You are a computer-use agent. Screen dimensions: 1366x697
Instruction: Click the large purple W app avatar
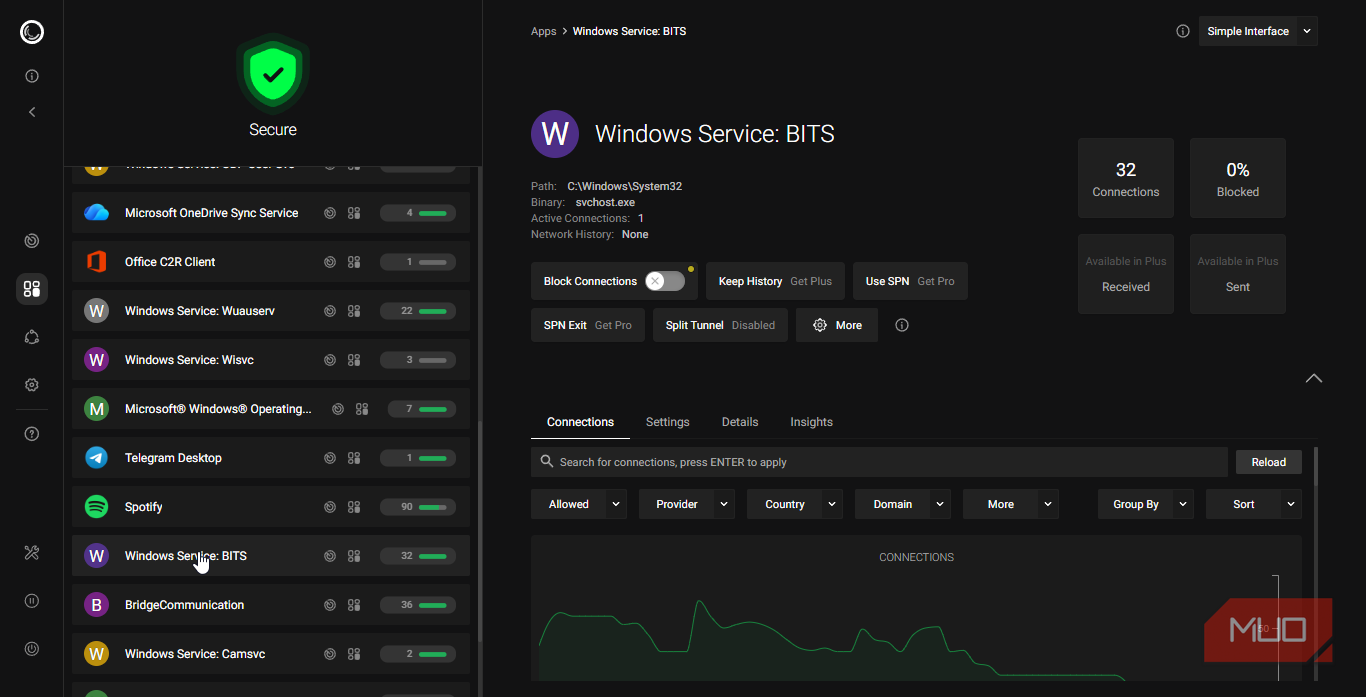[555, 134]
